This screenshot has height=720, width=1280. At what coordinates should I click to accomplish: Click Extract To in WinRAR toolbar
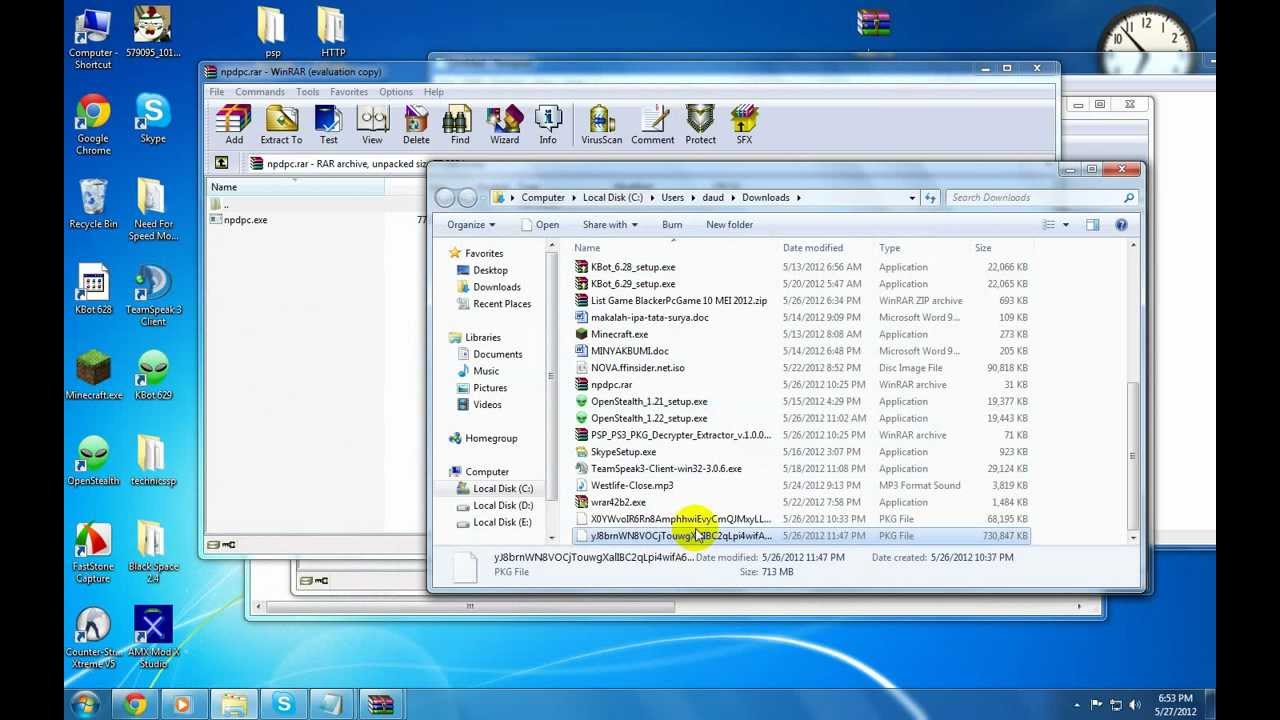(x=281, y=125)
